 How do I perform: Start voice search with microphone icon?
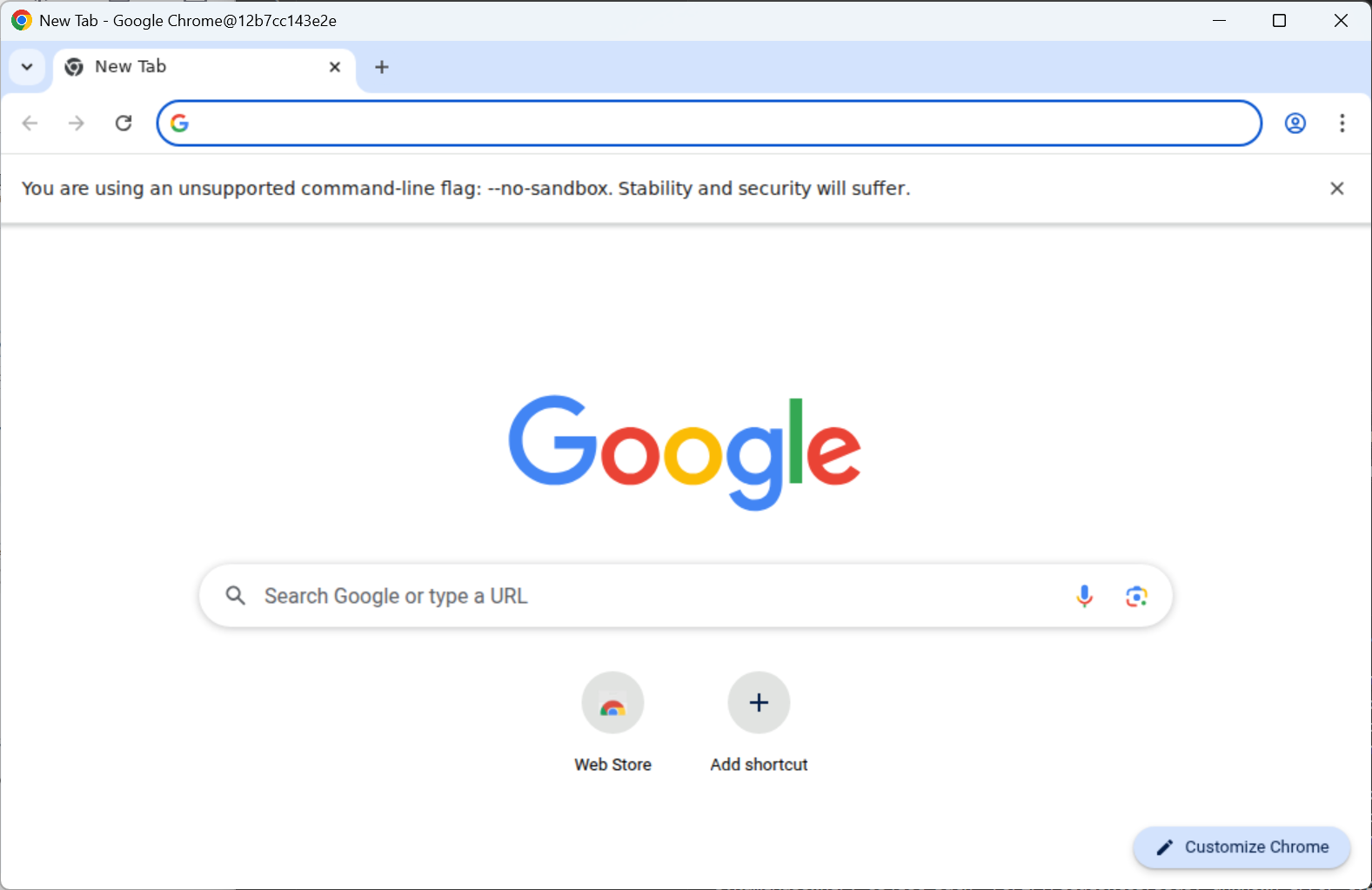1084,596
